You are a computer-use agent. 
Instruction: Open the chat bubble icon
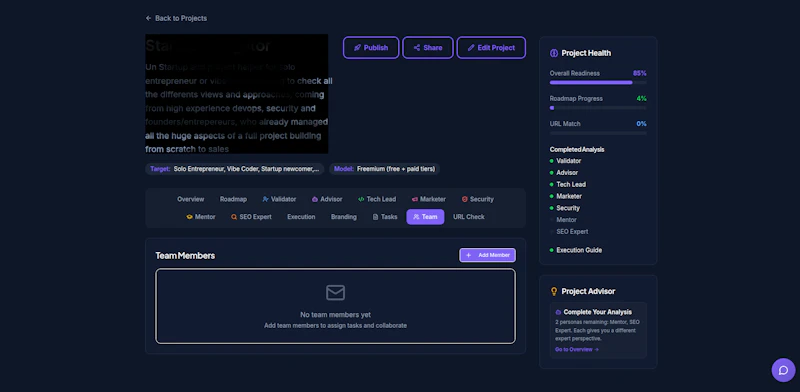pyautogui.click(x=783, y=370)
